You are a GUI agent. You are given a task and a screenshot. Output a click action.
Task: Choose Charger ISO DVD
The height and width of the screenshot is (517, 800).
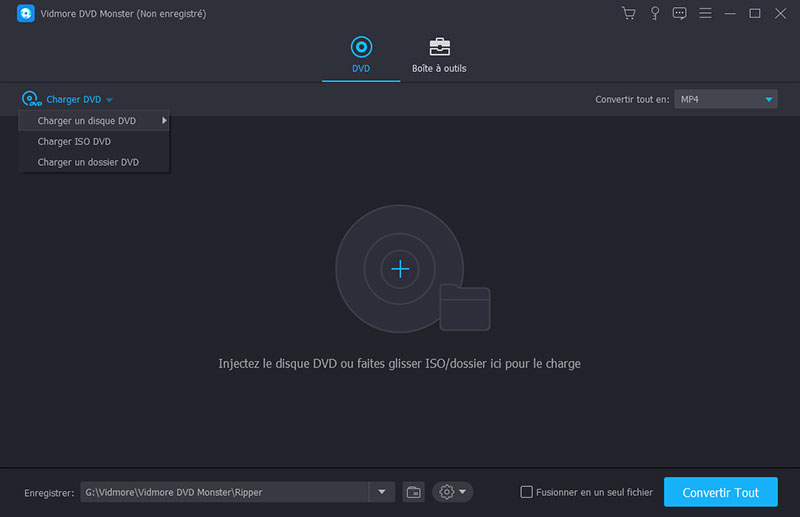pyautogui.click(x=94, y=141)
